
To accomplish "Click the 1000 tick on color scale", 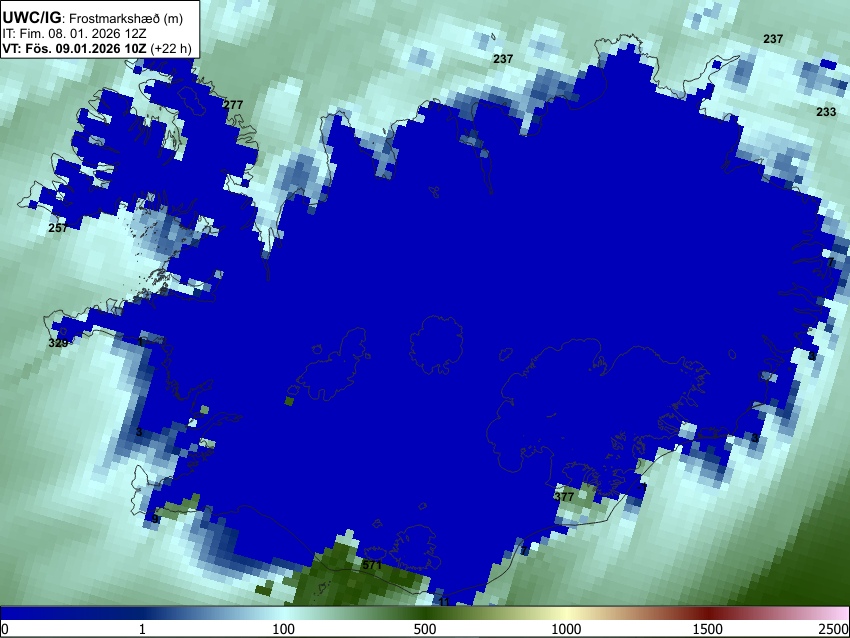I will coord(566,629).
